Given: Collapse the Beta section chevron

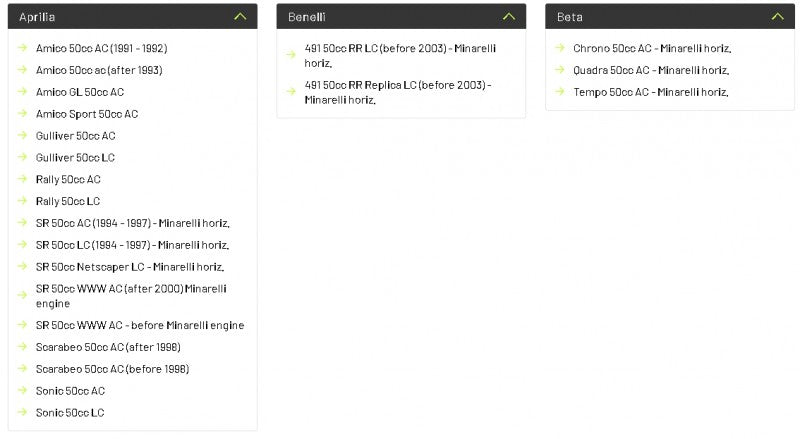Looking at the screenshot, I should pyautogui.click(x=777, y=17).
